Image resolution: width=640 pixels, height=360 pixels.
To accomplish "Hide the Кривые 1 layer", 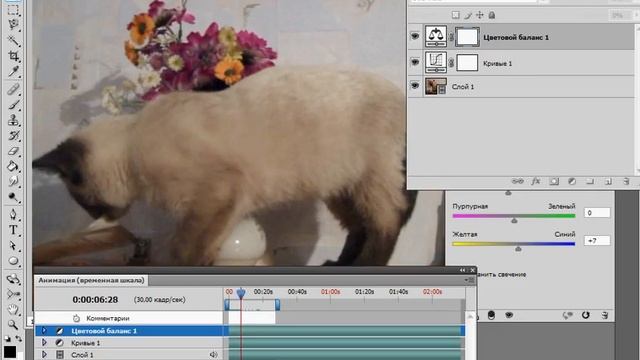I will (415, 62).
